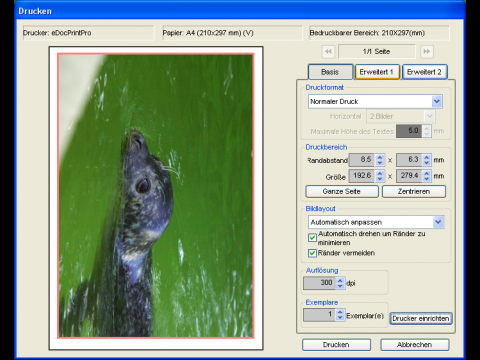Click the seal photo print preview
The image size is (480, 360).
coord(156,196)
